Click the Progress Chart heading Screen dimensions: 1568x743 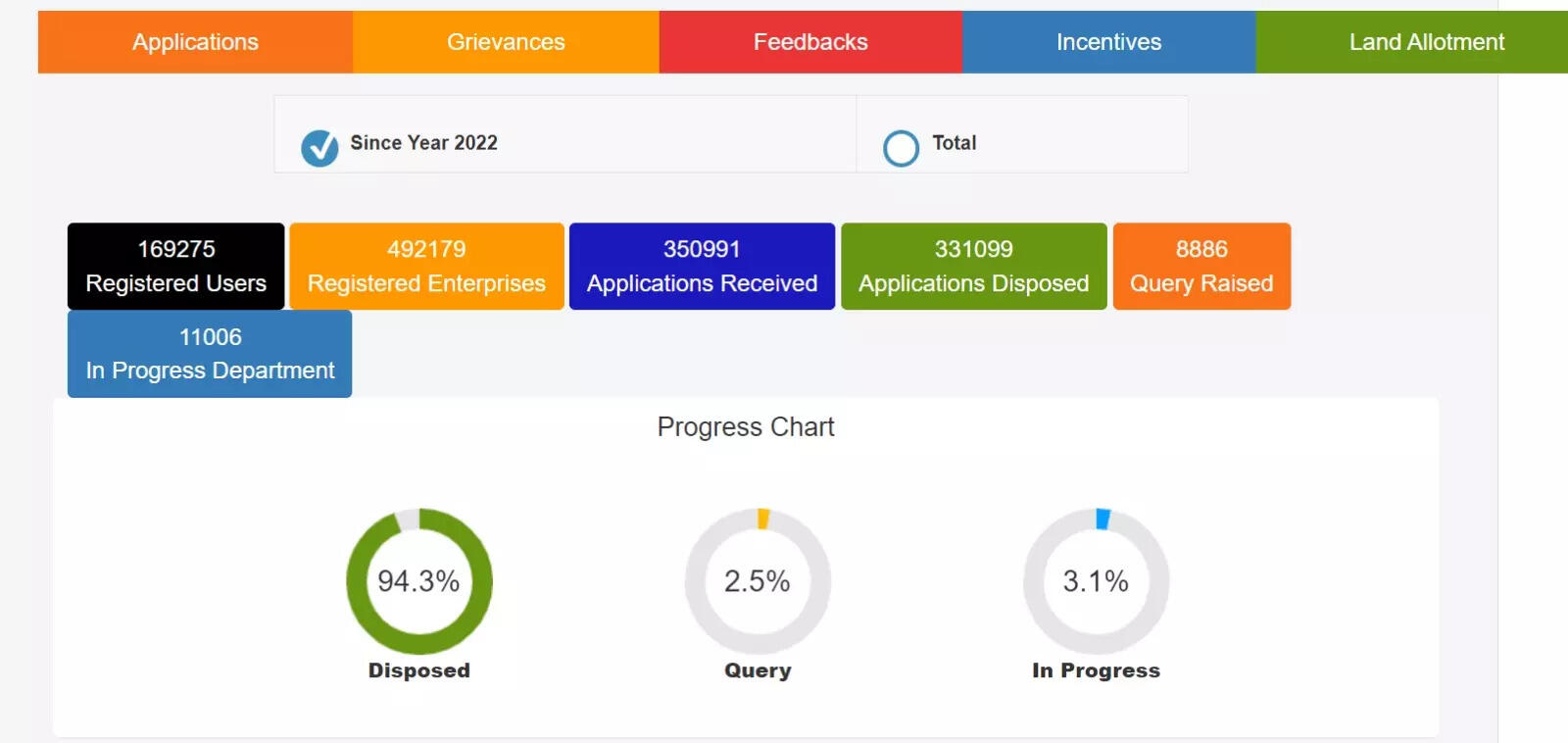746,427
